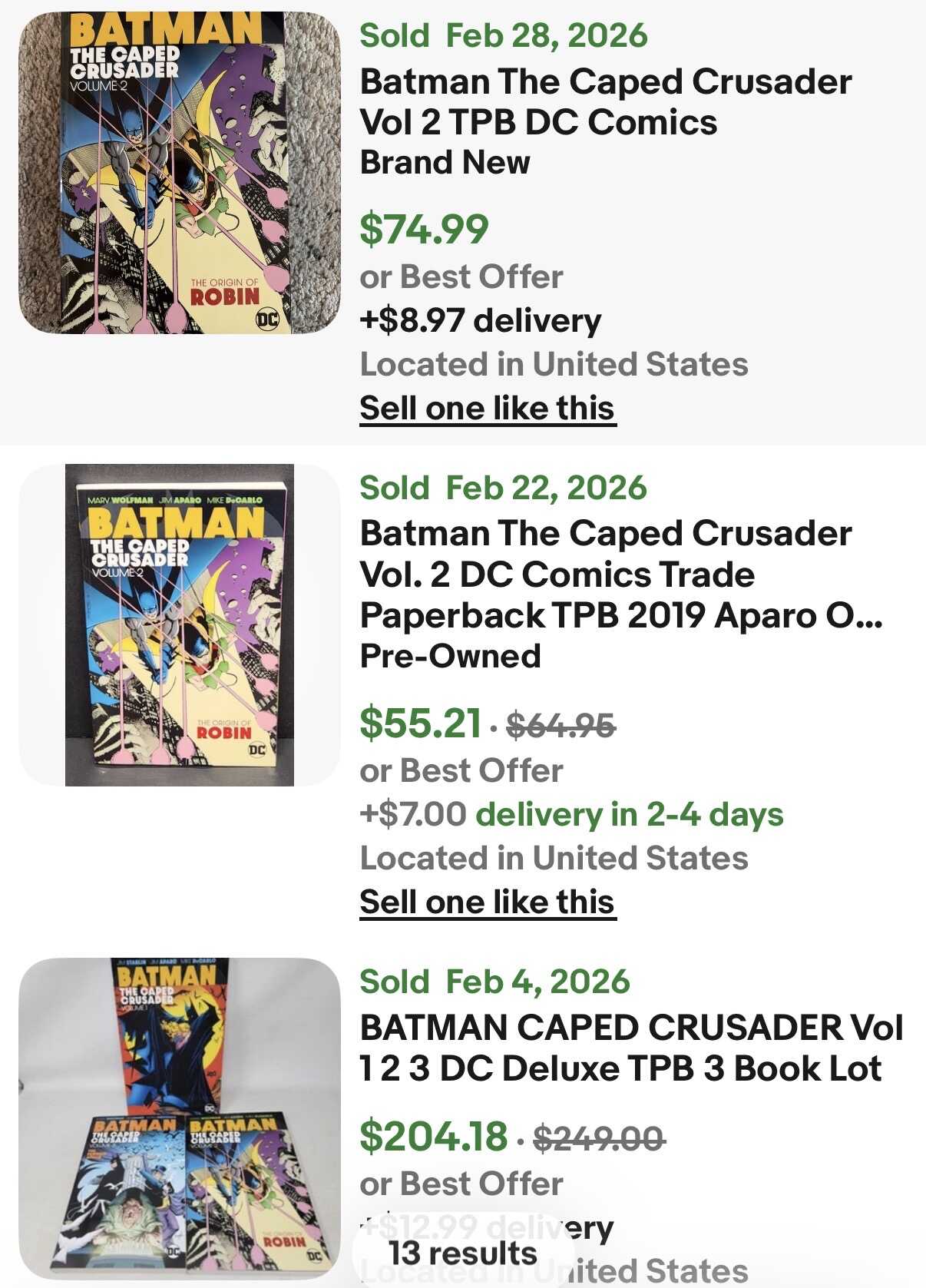
Task: Tap the $55.21 sold price
Action: pos(421,723)
